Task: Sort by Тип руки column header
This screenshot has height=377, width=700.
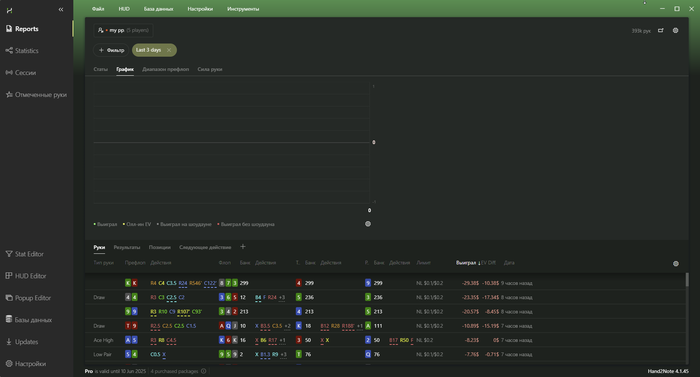Action: tap(104, 263)
